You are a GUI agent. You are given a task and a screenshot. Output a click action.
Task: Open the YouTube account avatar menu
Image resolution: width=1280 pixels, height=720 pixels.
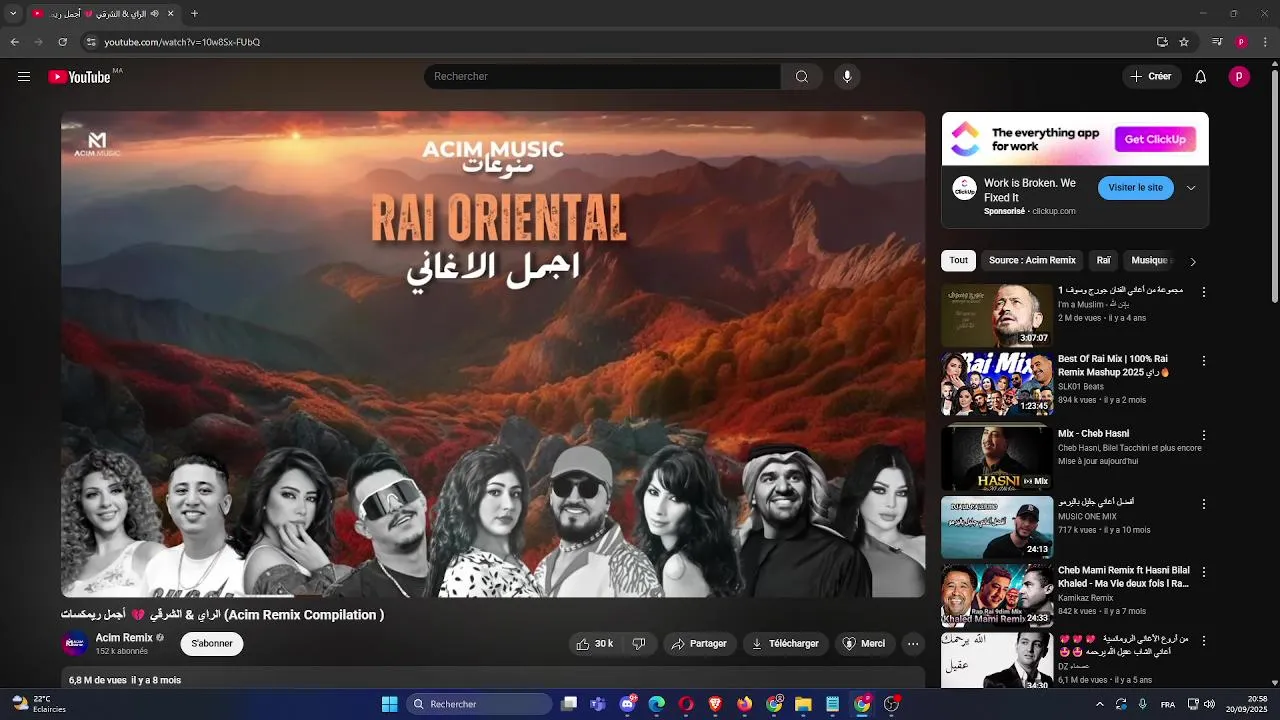click(x=1239, y=77)
